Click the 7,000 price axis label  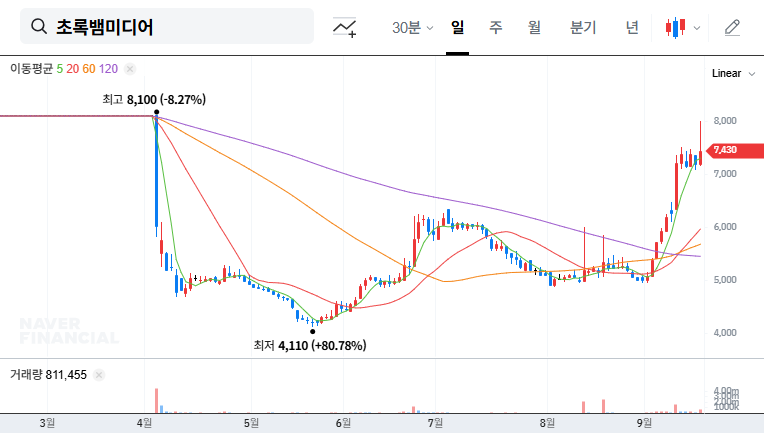pyautogui.click(x=725, y=174)
